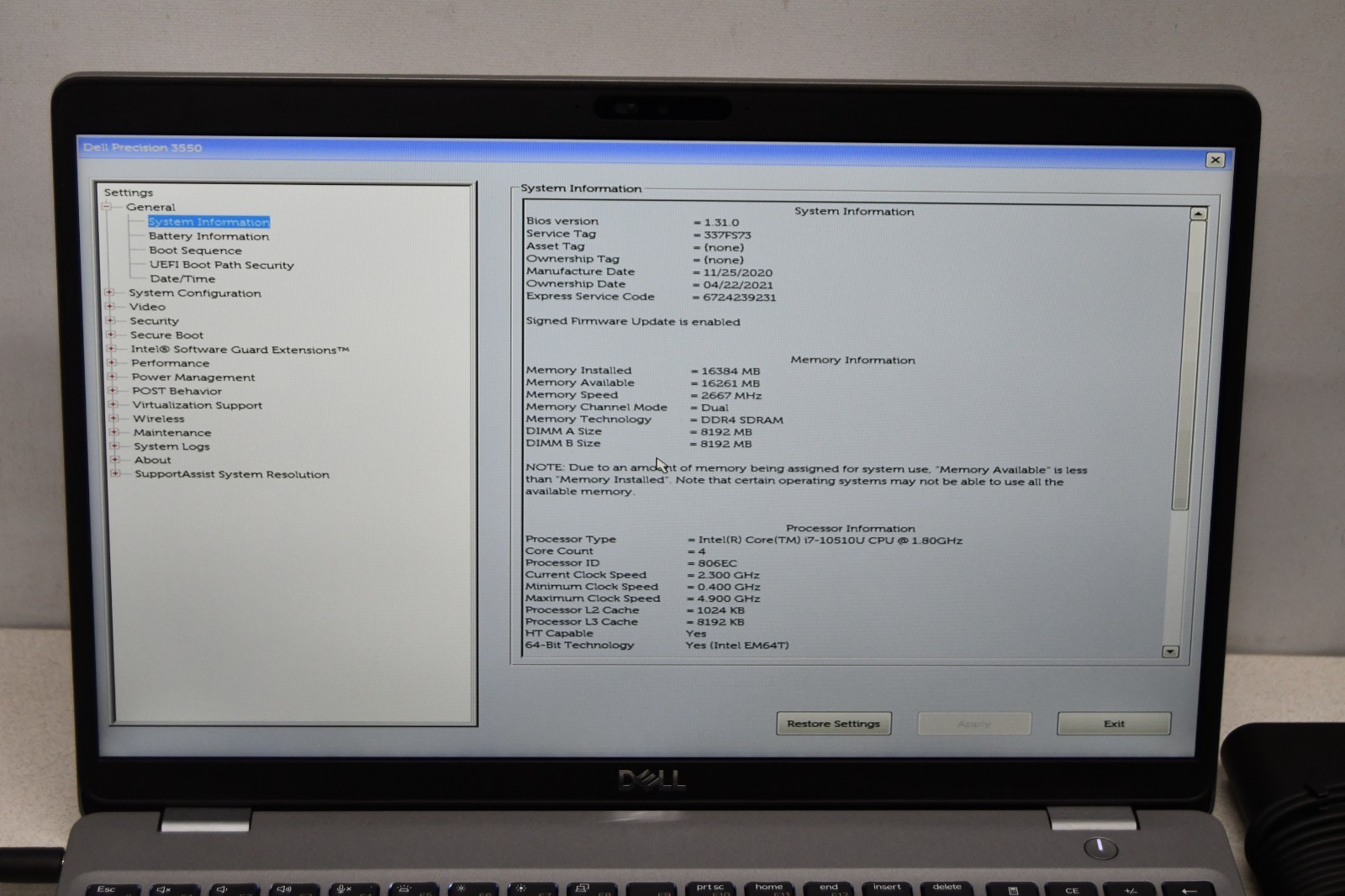Image resolution: width=1345 pixels, height=896 pixels.
Task: Click the Ownership Date 04/22/2021 value
Action: tap(737, 285)
